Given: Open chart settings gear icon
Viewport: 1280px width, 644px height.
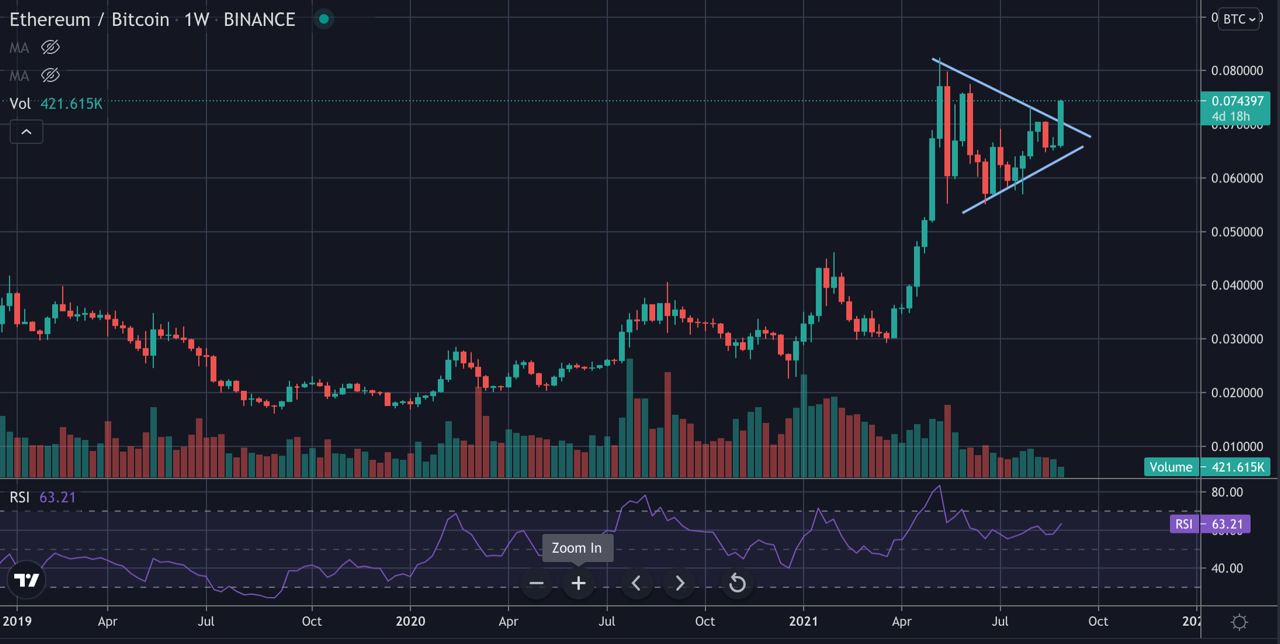Looking at the screenshot, I should (x=1239, y=622).
